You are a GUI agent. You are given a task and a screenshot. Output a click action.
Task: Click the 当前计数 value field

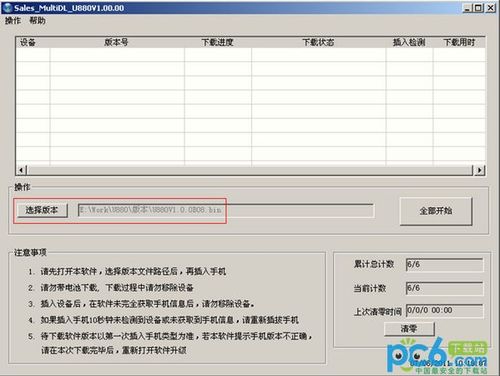[x=444, y=288]
